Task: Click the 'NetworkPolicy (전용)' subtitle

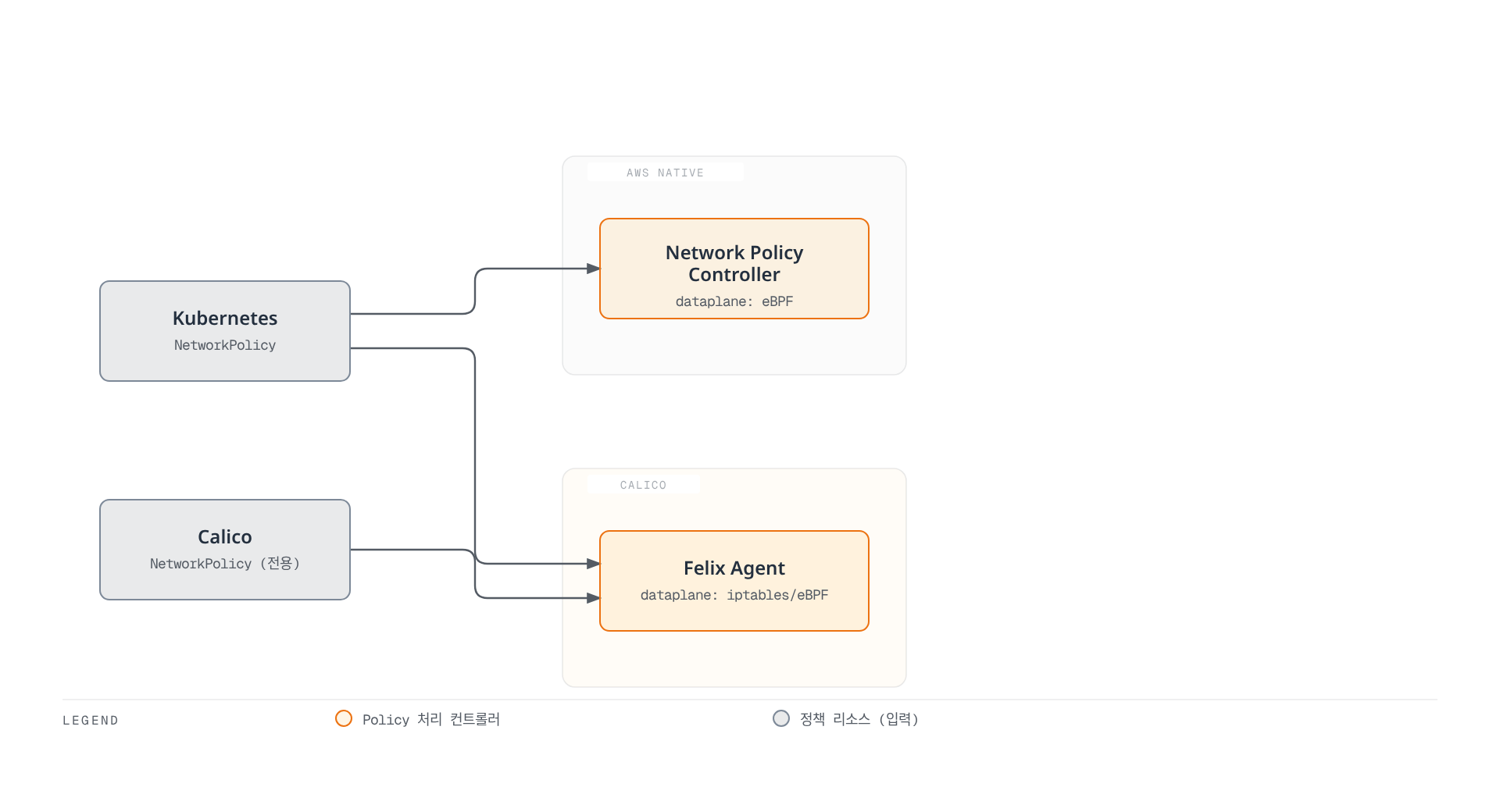Action: point(225,564)
